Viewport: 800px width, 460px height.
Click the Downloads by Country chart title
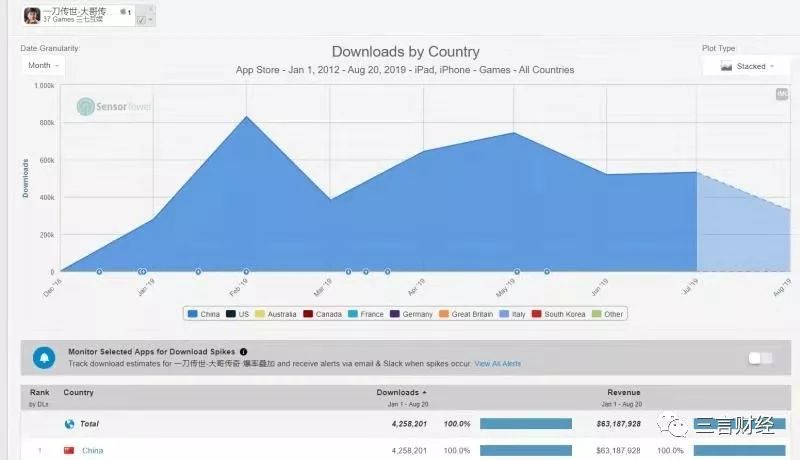(x=406, y=52)
